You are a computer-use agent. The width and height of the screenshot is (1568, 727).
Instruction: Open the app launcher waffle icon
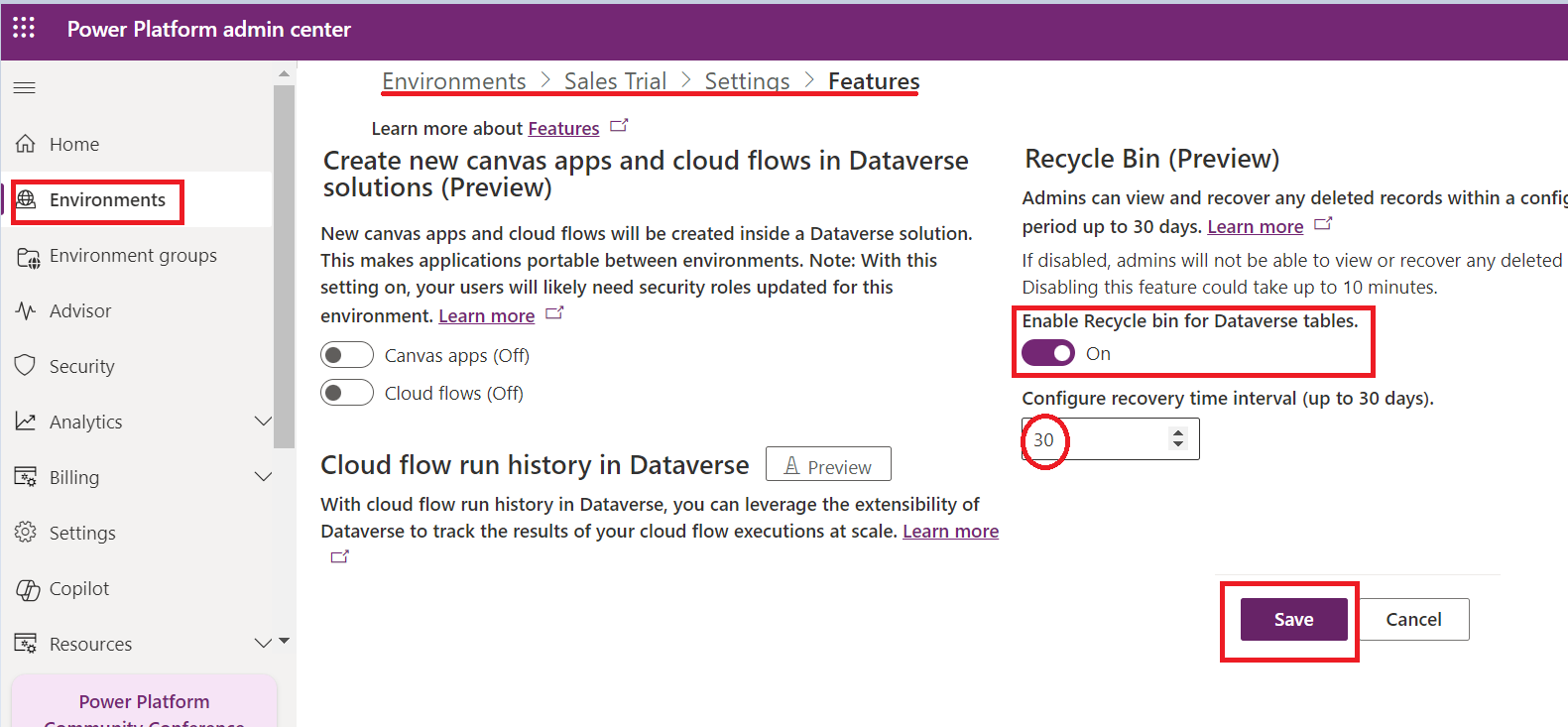[x=24, y=28]
